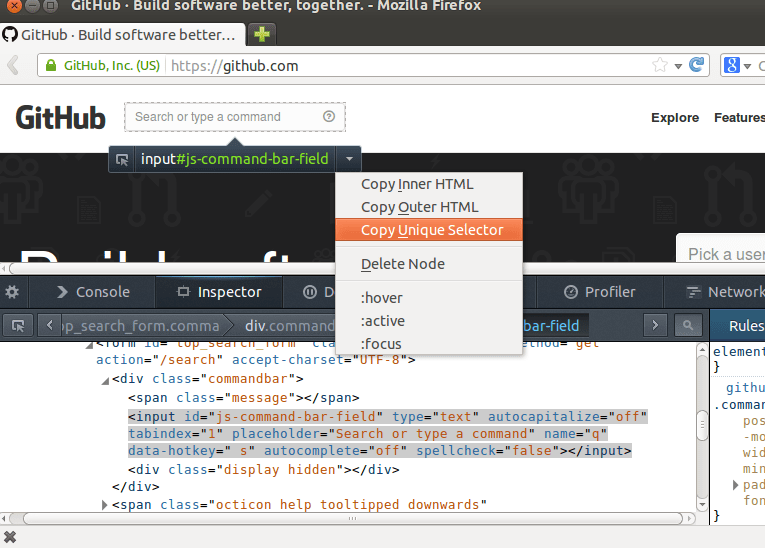
Task: Focus the Search or type a command field
Action: (235, 117)
